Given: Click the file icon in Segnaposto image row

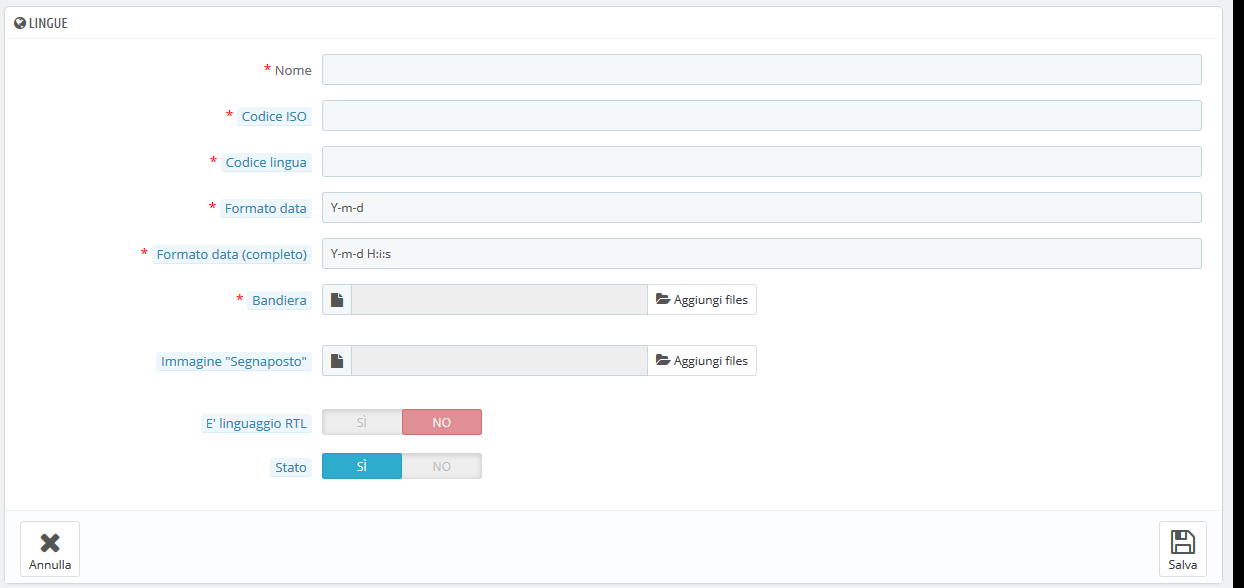Looking at the screenshot, I should tap(337, 361).
